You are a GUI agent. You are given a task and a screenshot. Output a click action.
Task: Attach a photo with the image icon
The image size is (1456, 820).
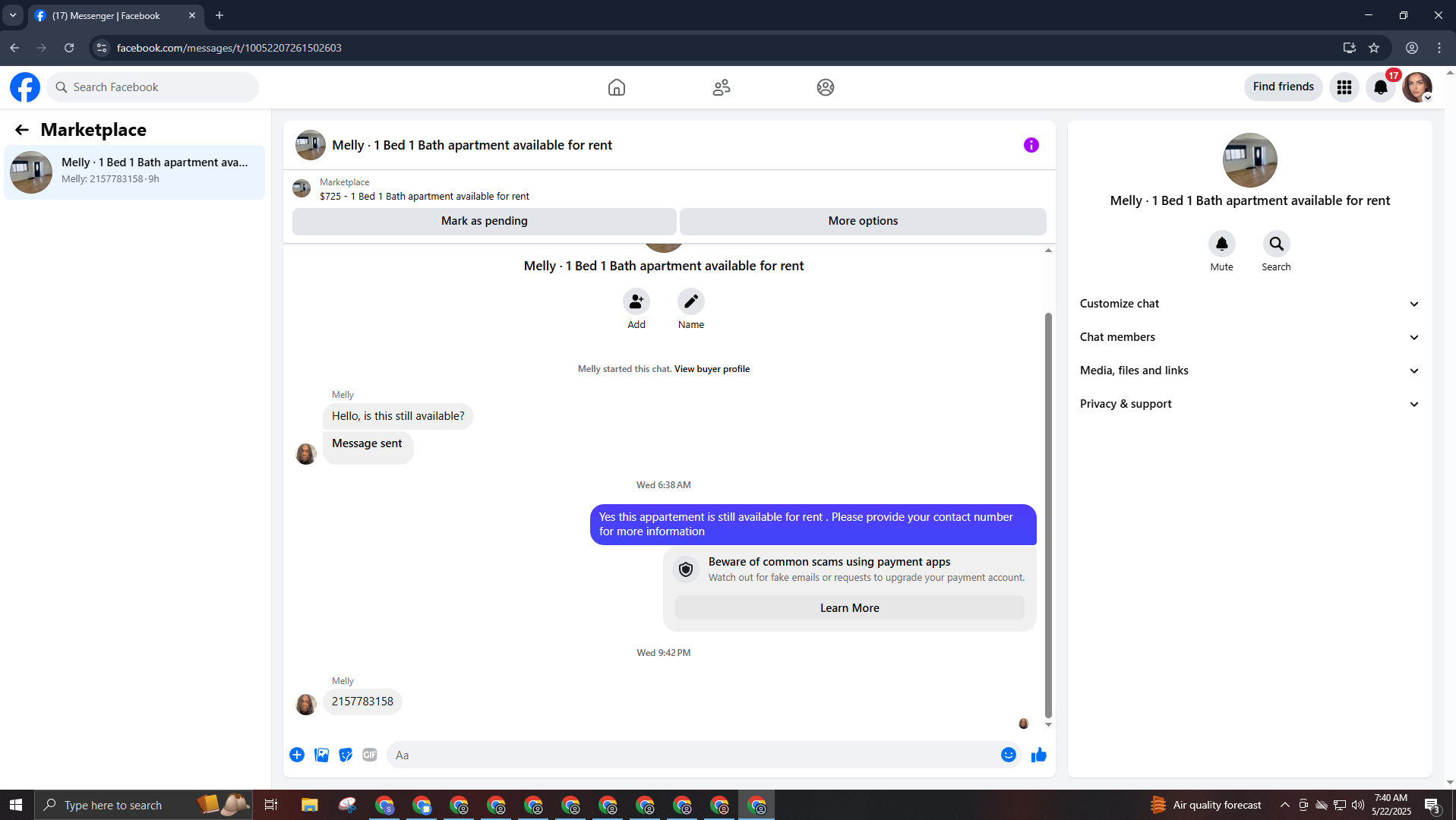(x=322, y=755)
